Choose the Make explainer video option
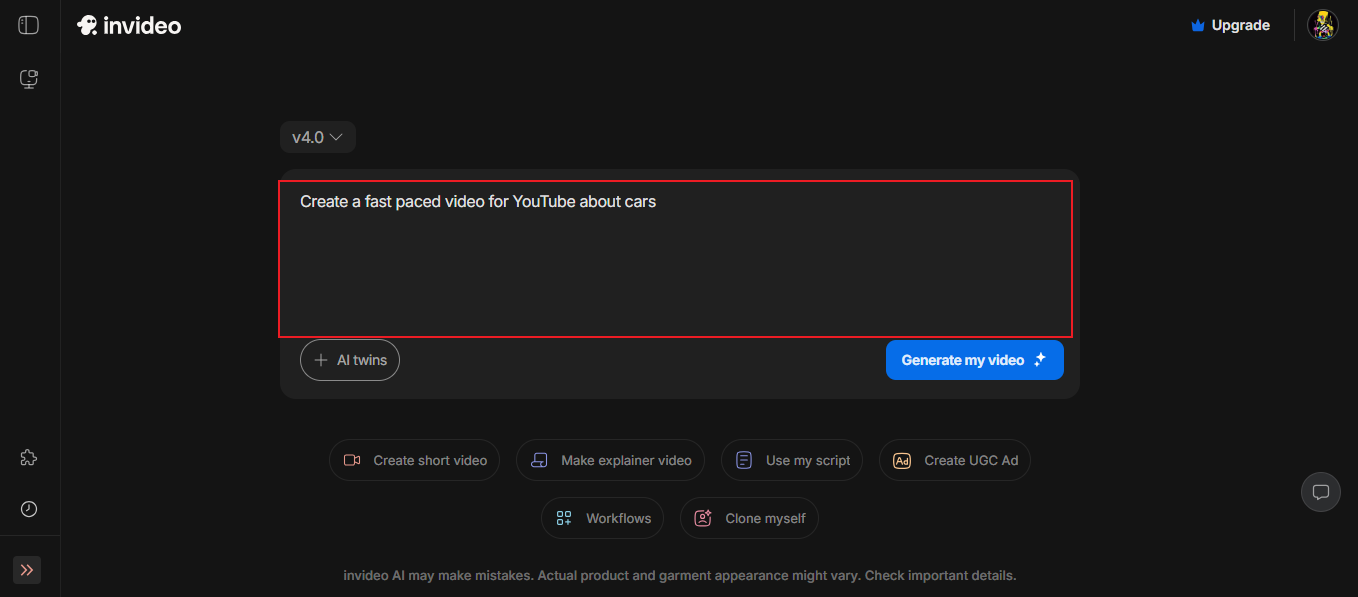The width and height of the screenshot is (1358, 597). click(610, 460)
